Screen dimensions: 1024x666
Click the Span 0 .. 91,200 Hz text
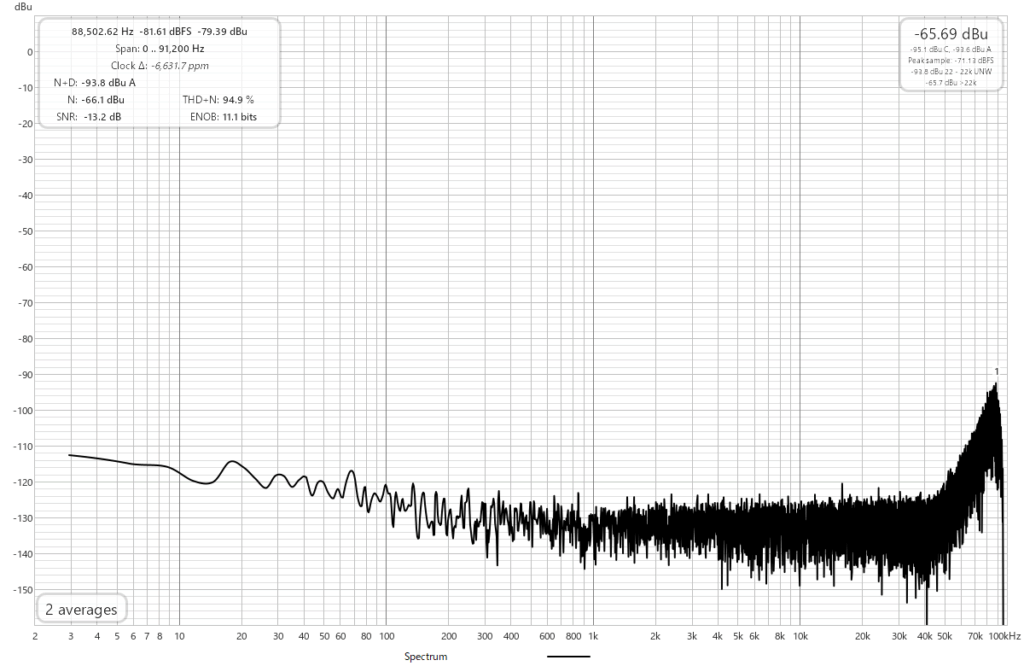pyautogui.click(x=160, y=48)
